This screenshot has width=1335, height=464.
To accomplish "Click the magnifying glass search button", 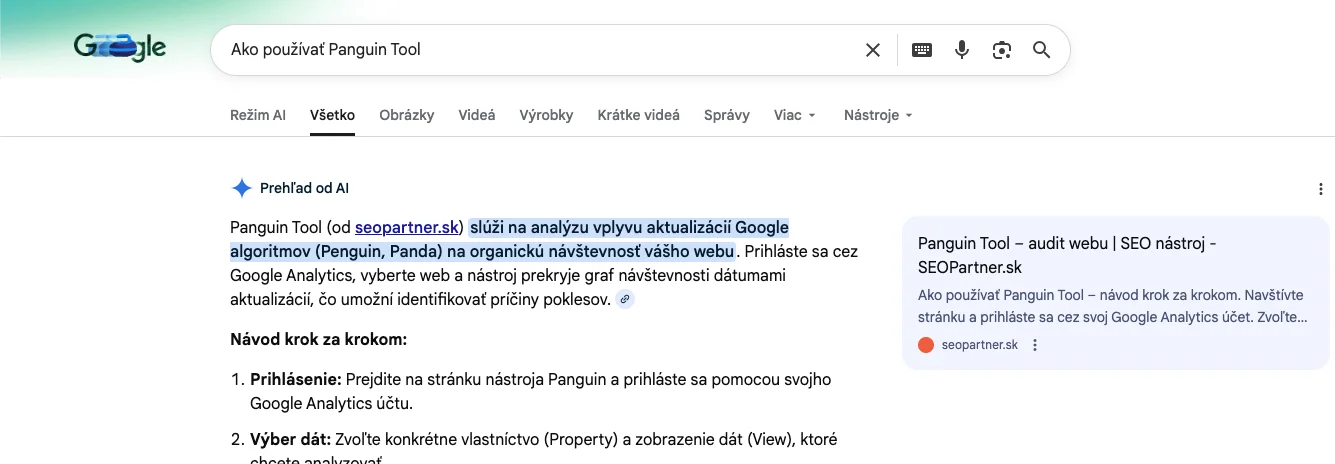I will [1042, 50].
